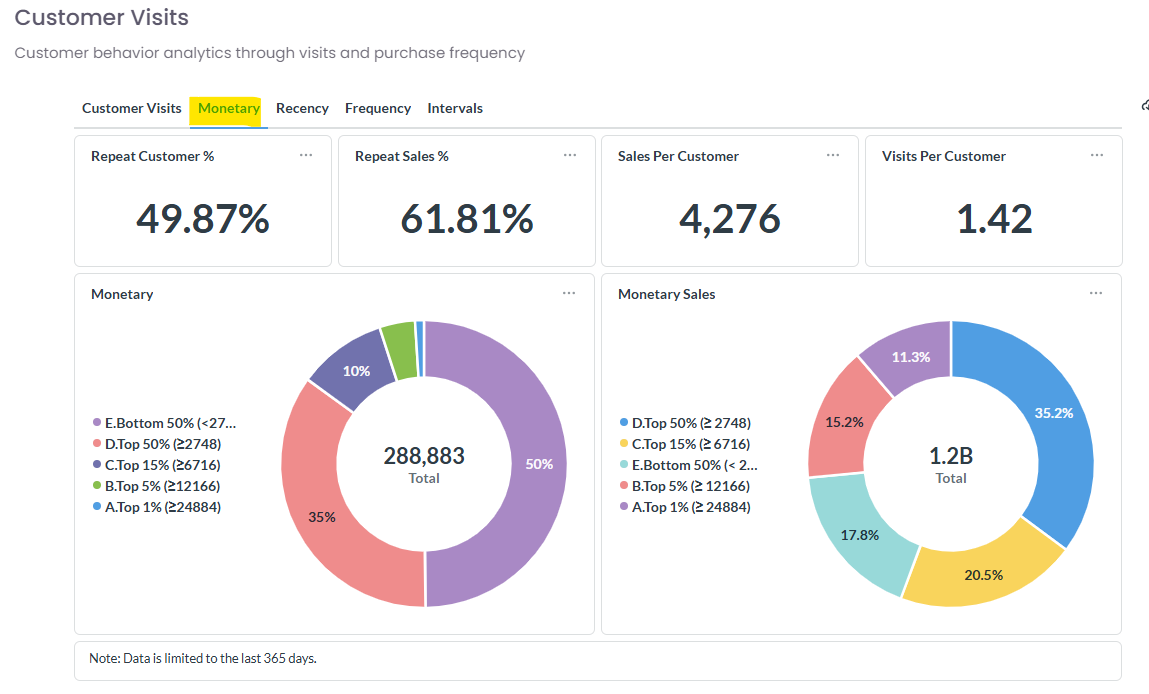The image size is (1149, 694).
Task: Toggle E.Bottom 50% legend in Monetary Sales chart
Action: pyautogui.click(x=689, y=465)
